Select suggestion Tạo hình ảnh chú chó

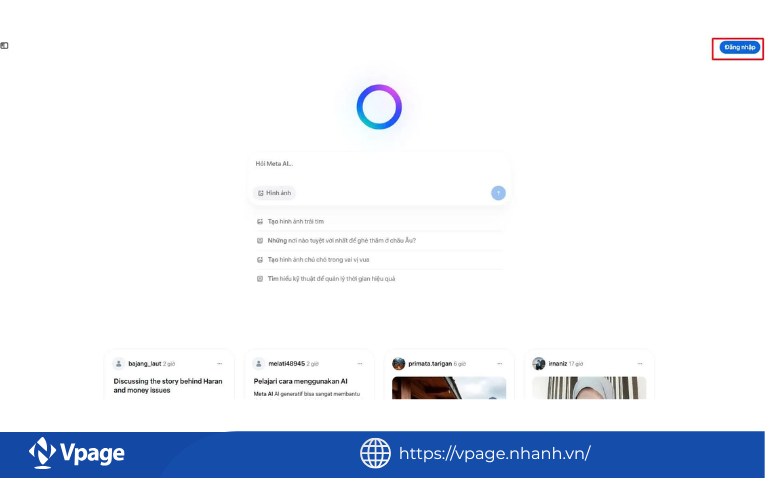(318, 260)
